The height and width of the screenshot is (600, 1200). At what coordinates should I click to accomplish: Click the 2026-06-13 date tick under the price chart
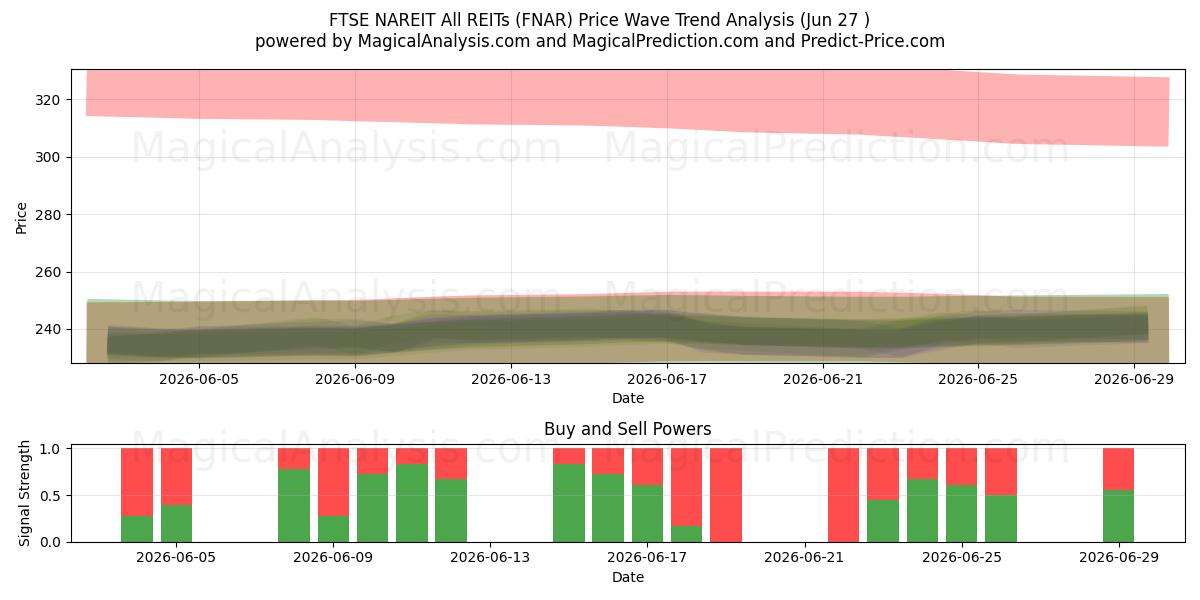tap(511, 379)
